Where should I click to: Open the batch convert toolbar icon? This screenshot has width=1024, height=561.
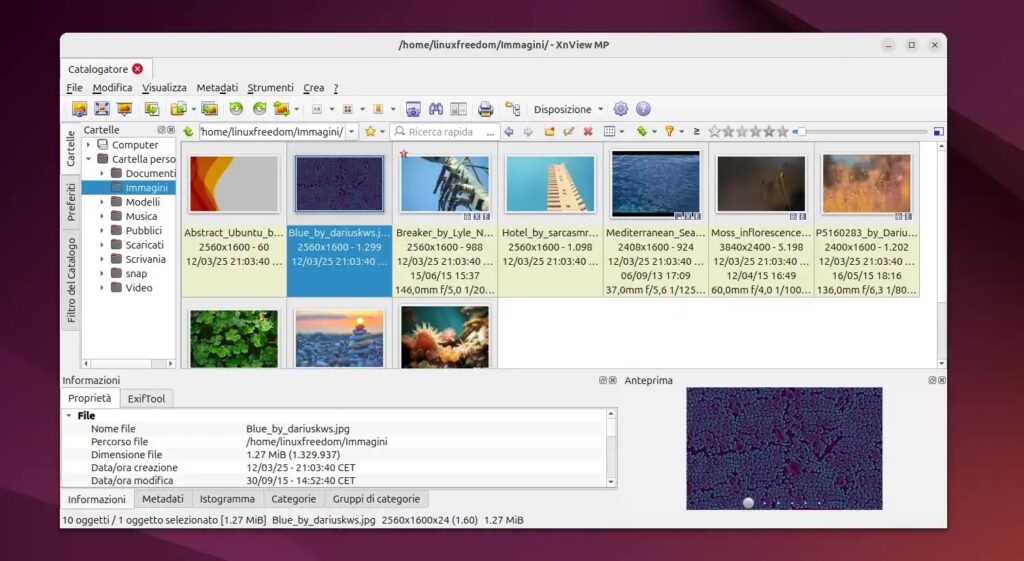209,109
